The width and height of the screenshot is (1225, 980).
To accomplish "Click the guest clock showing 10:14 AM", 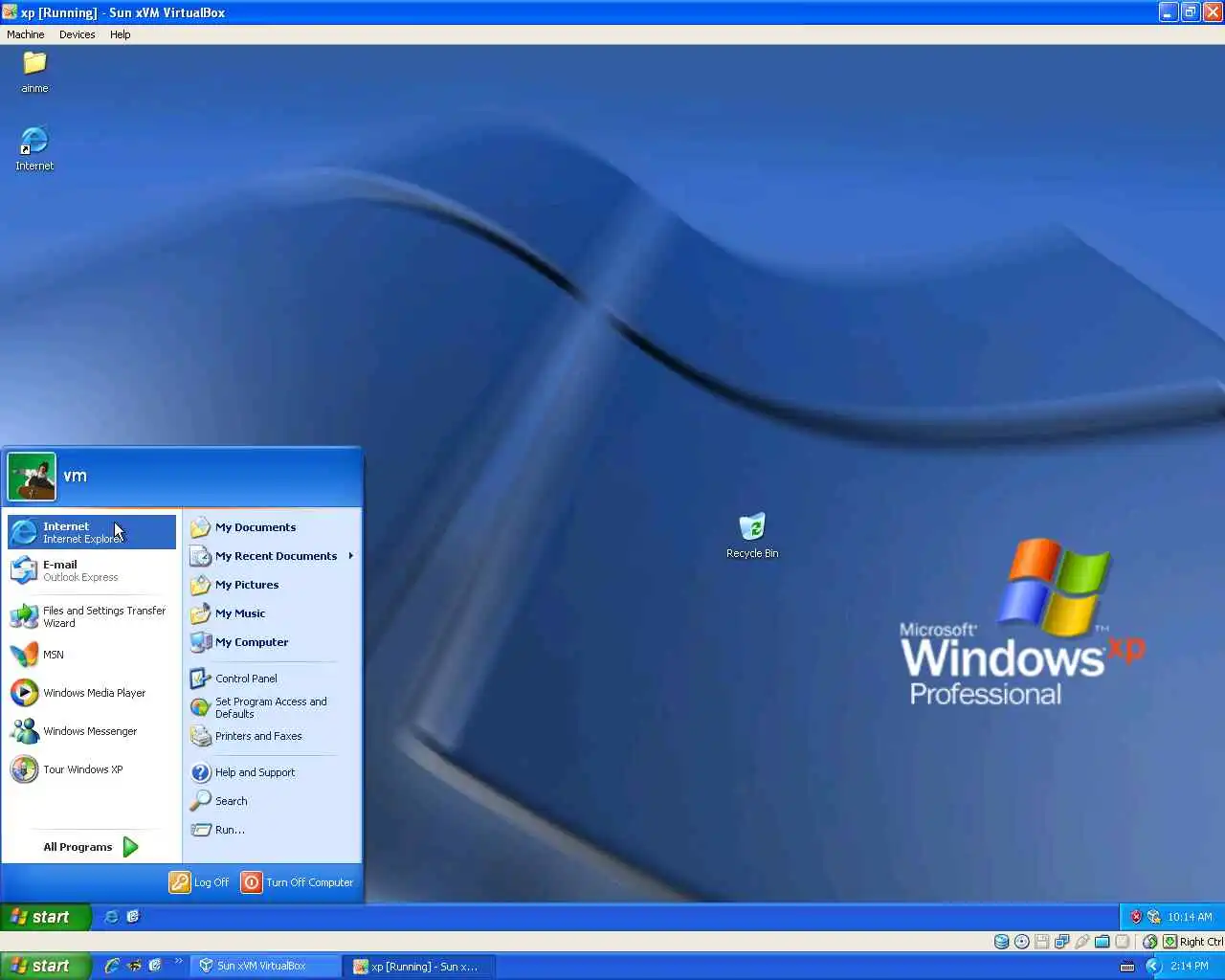I will pos(1190,917).
